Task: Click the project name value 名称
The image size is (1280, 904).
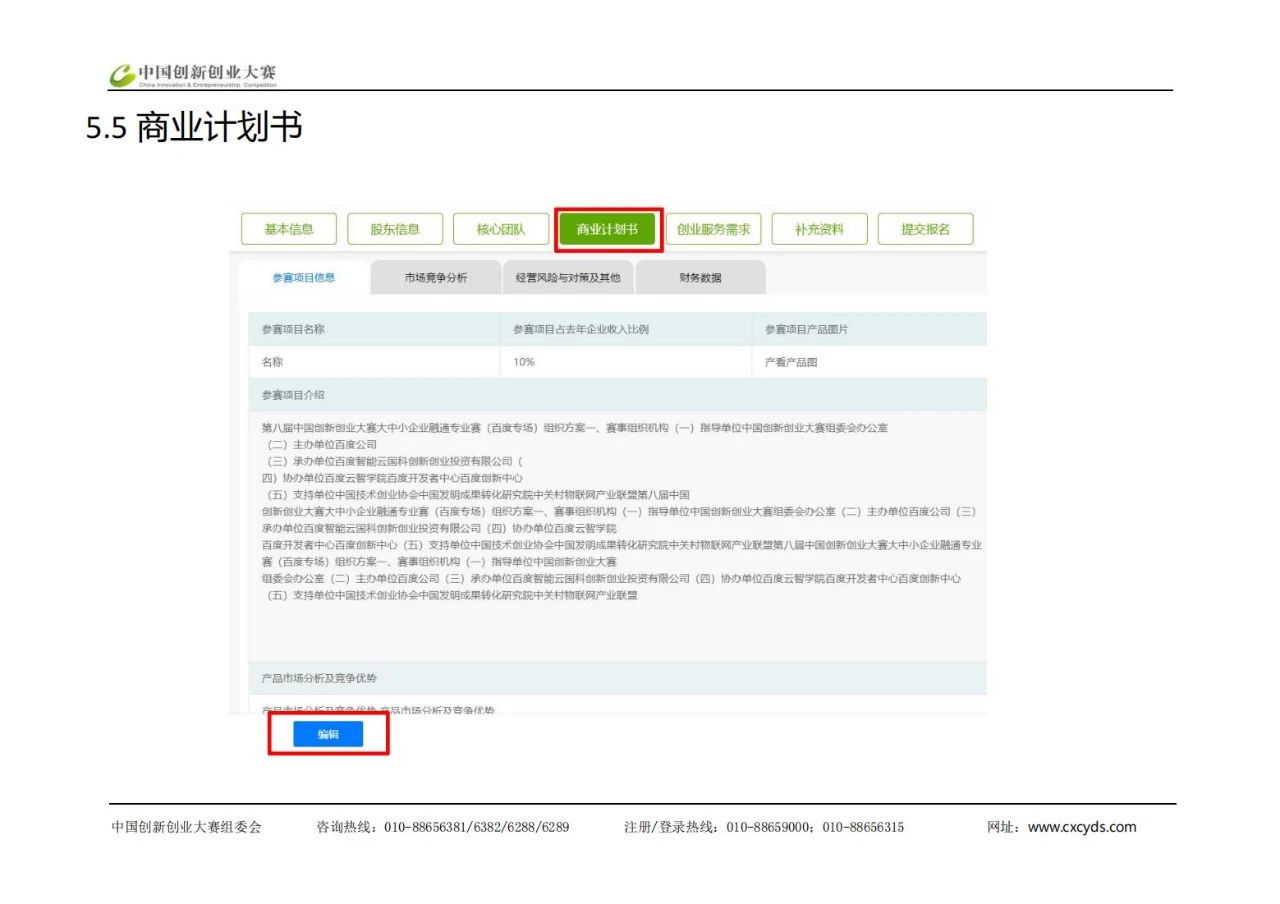Action: pyautogui.click(x=272, y=362)
